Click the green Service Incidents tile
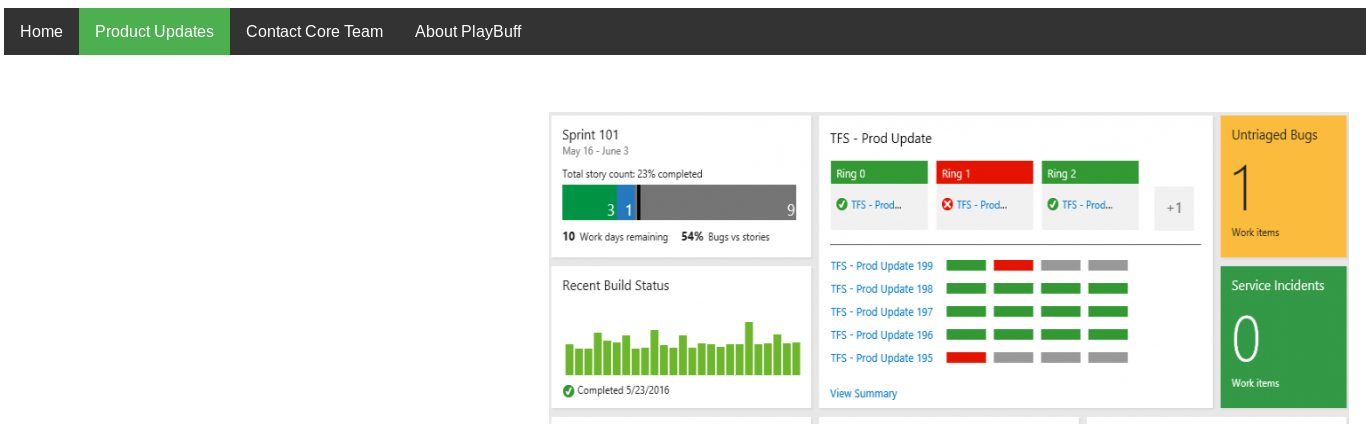The image size is (1366, 424). (x=1283, y=337)
